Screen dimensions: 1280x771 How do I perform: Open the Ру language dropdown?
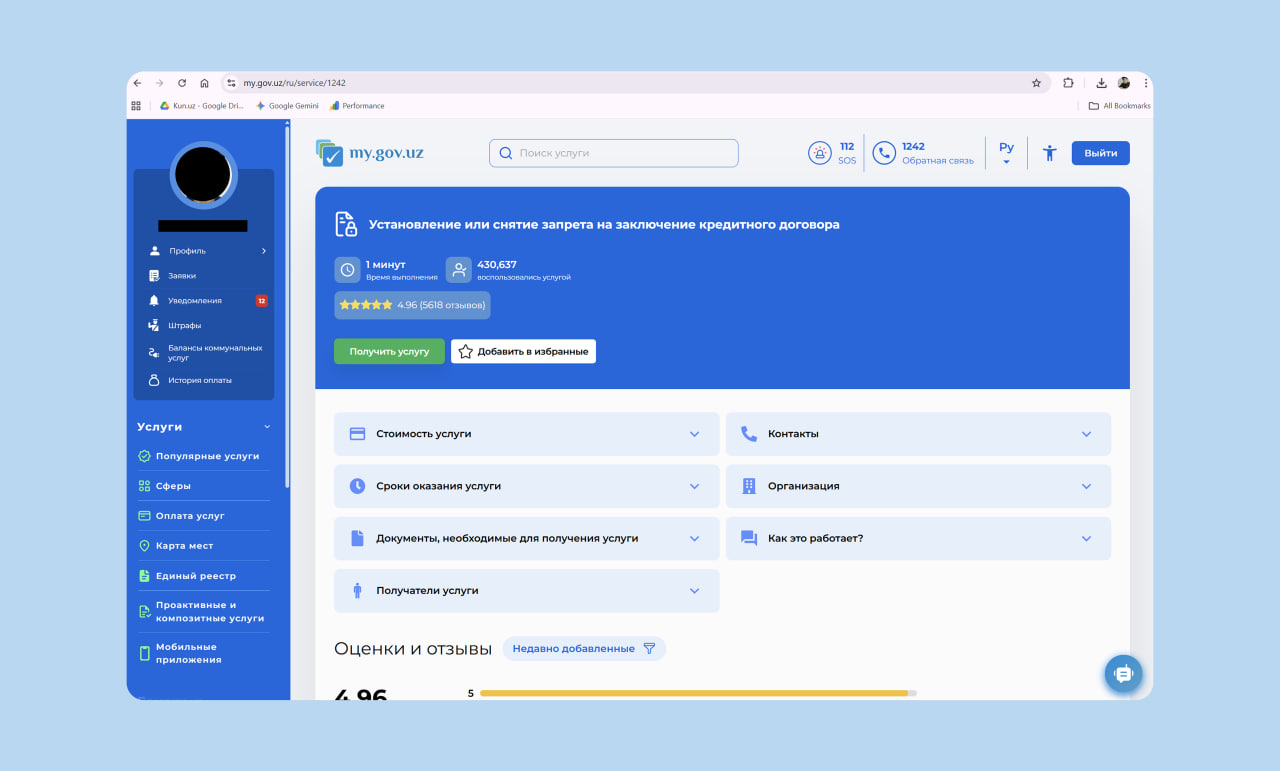[x=1006, y=153]
